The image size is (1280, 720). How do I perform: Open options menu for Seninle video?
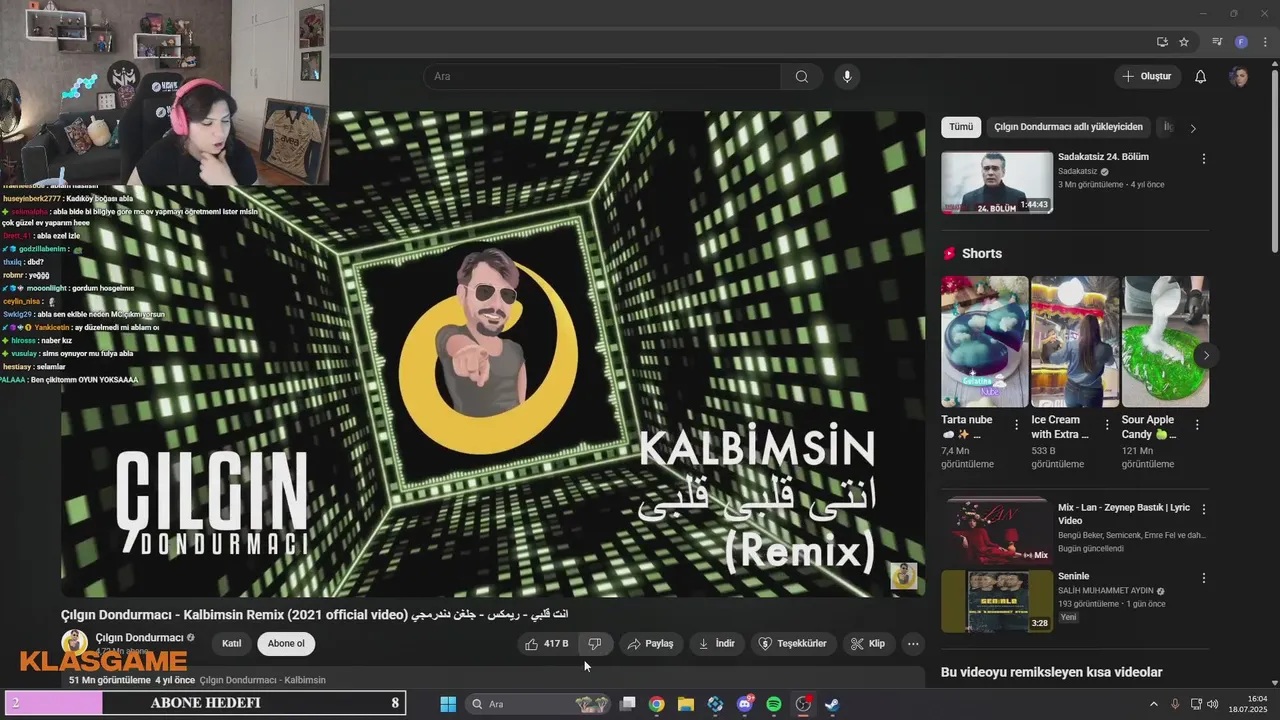coord(1204,578)
